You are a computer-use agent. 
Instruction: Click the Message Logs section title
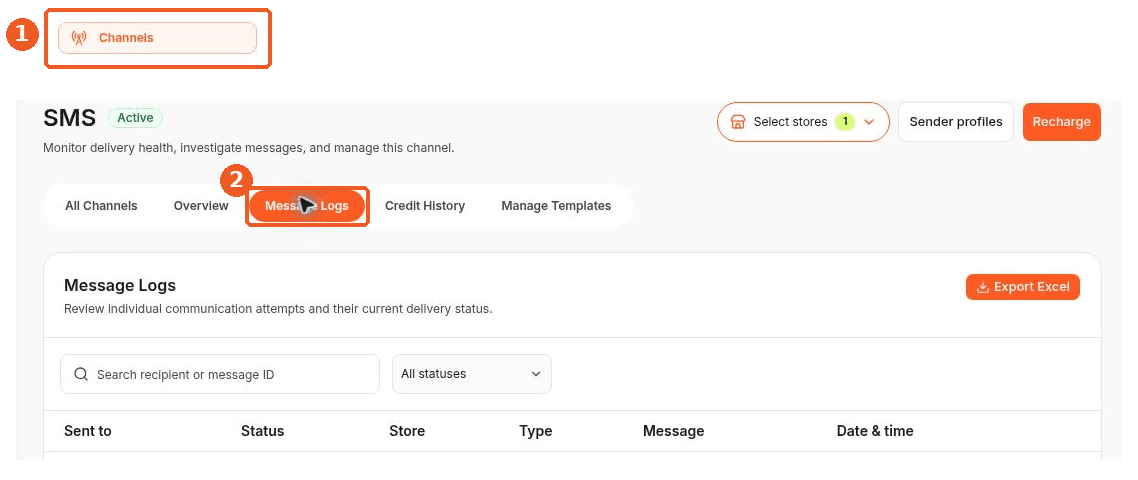[120, 285]
